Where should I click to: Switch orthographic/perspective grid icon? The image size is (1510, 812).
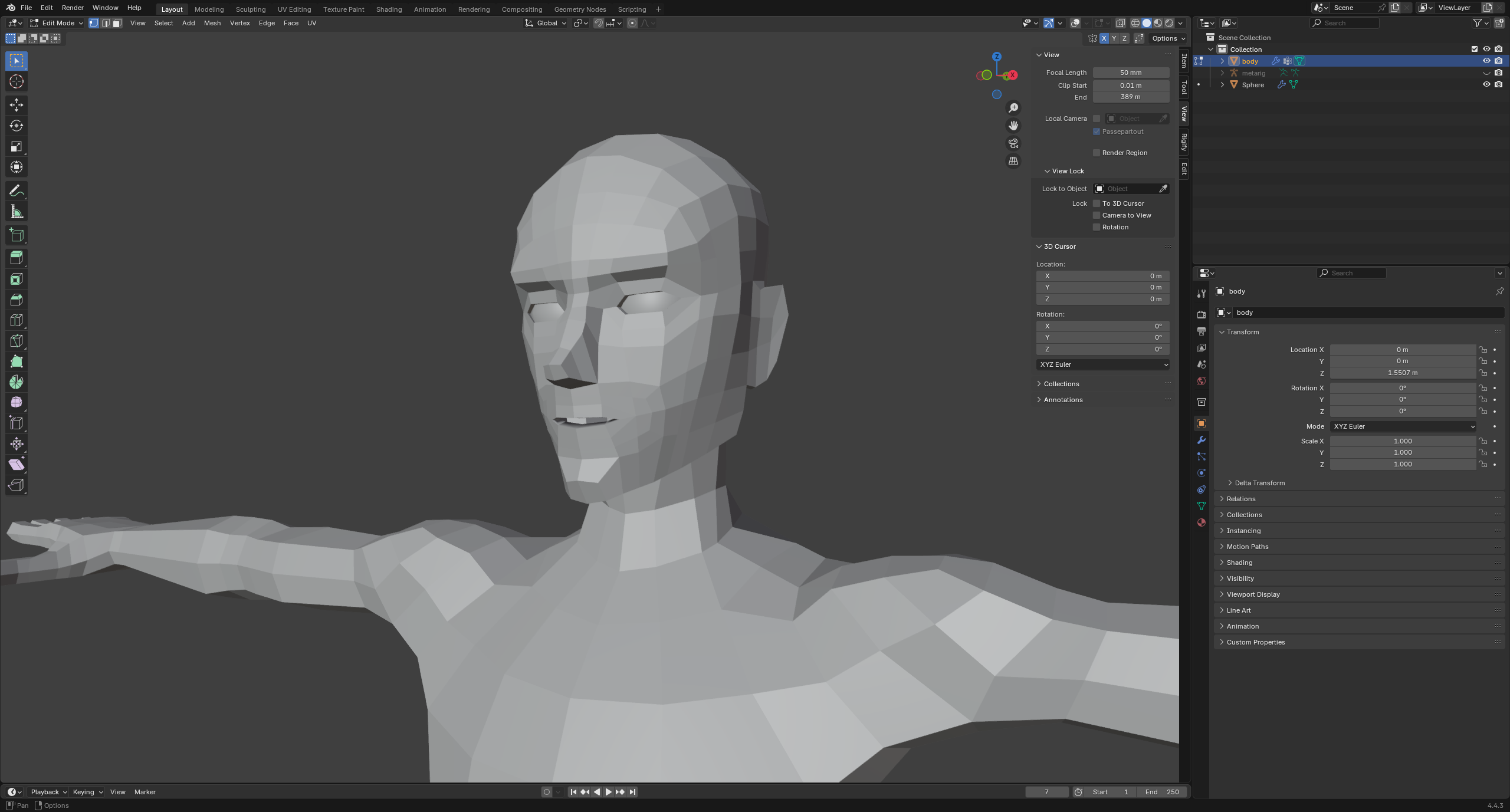[1013, 161]
